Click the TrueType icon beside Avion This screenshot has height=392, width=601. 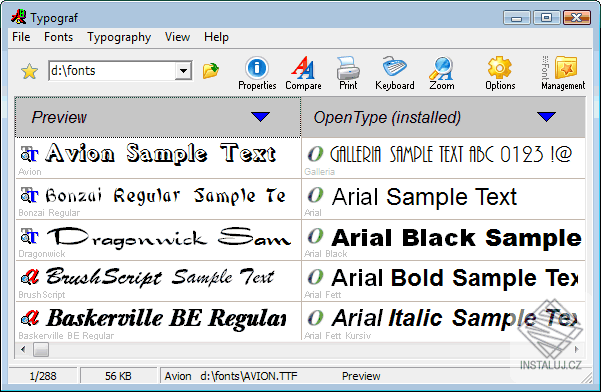[x=30, y=154]
